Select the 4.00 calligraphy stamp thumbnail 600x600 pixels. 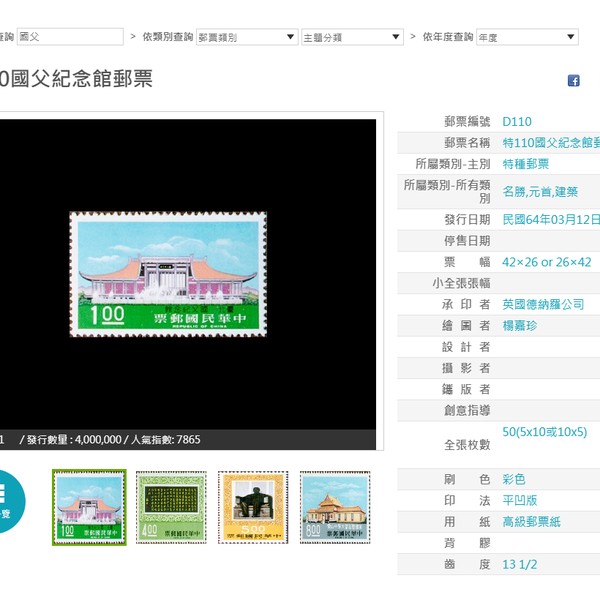point(171,507)
